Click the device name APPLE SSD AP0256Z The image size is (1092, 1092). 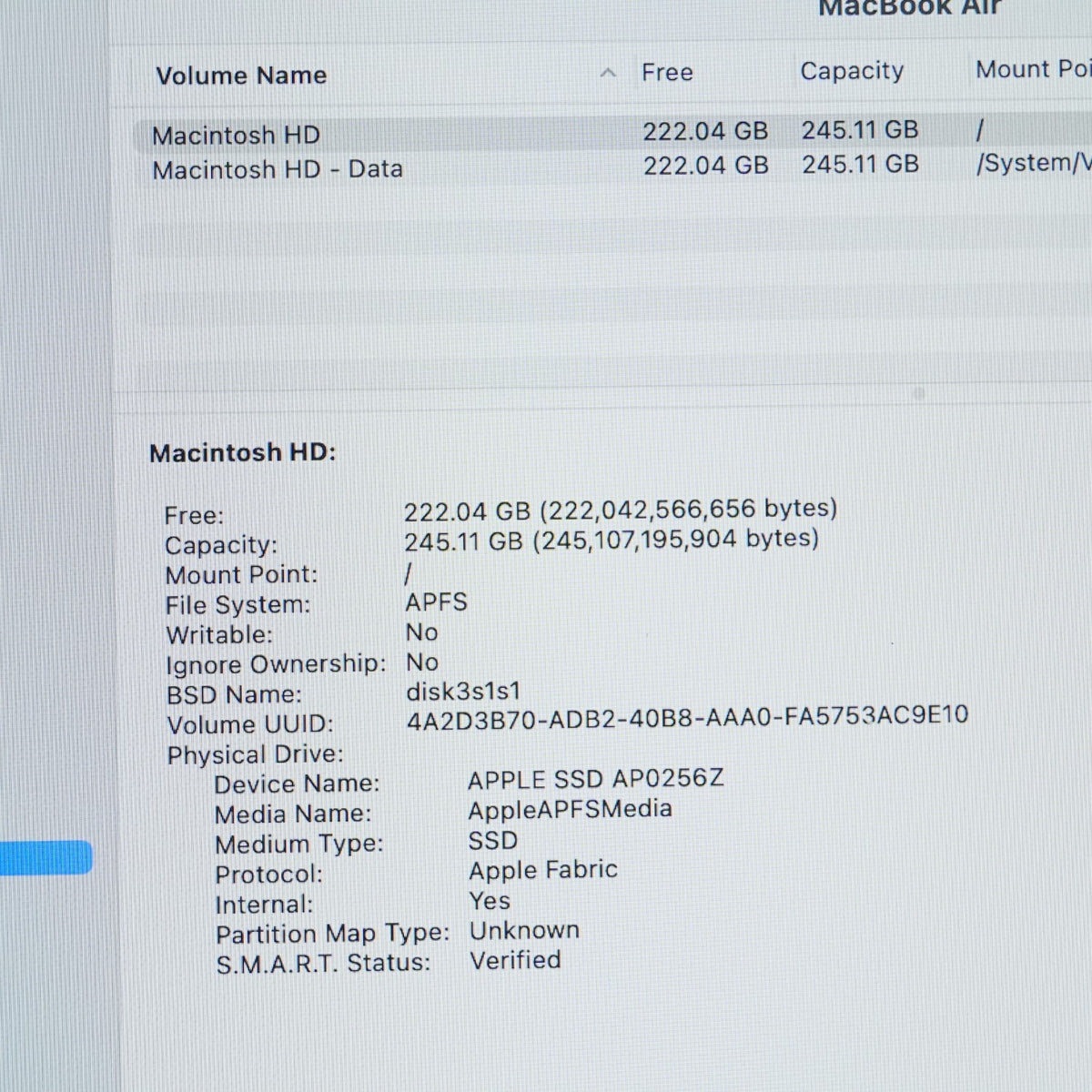pos(596,780)
